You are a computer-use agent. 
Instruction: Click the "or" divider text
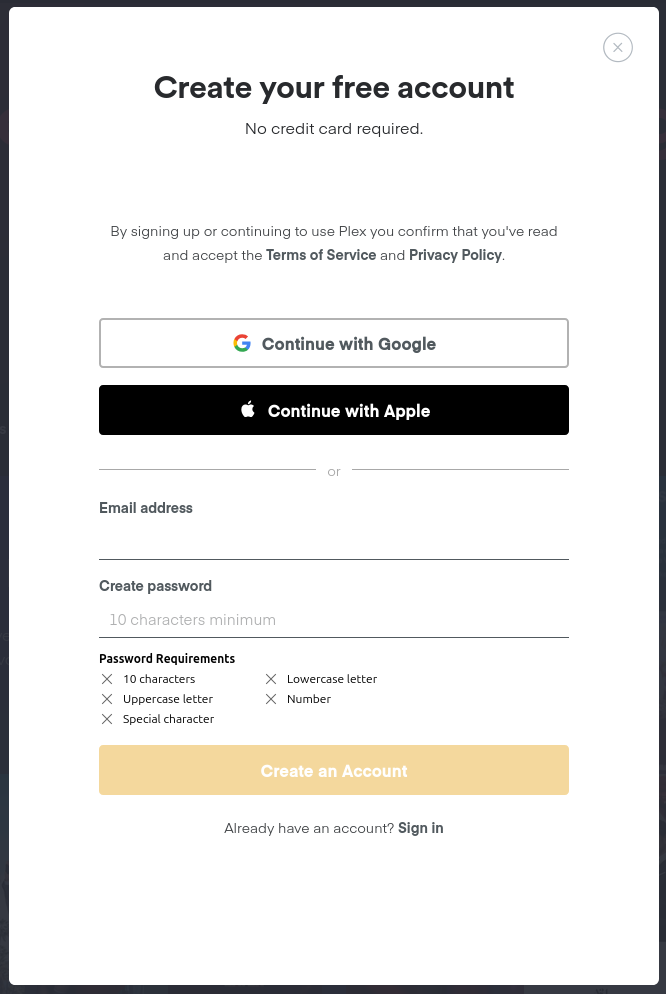[334, 472]
